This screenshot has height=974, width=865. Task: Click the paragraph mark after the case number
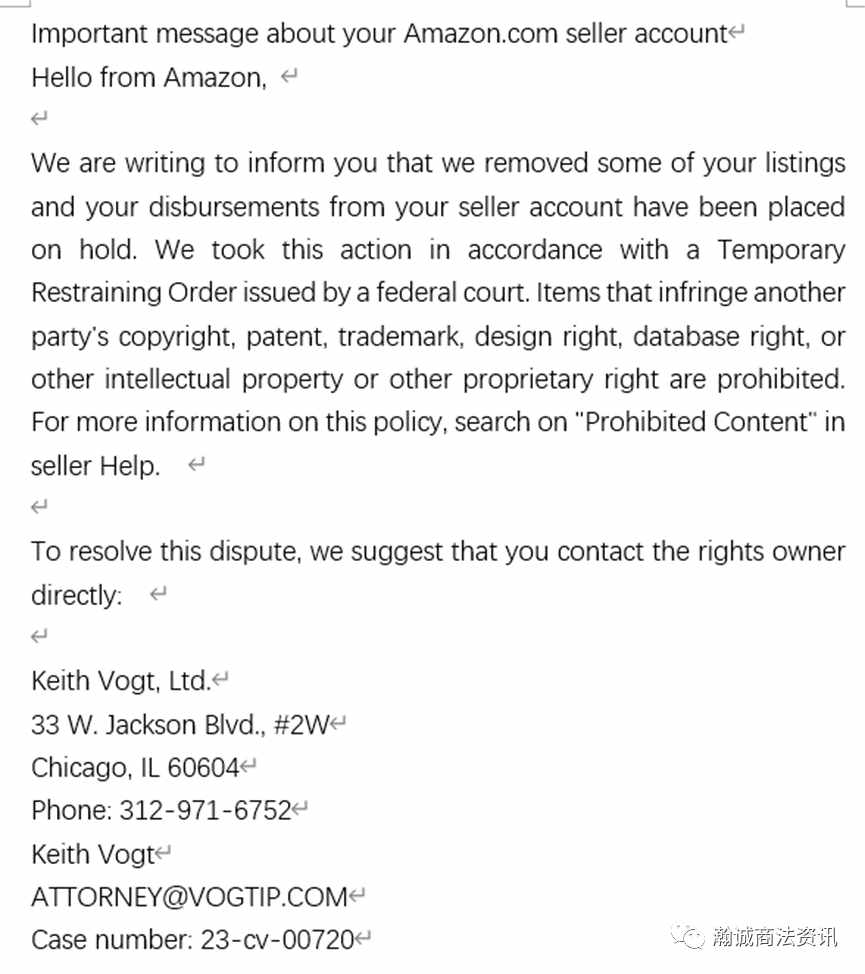[363, 937]
